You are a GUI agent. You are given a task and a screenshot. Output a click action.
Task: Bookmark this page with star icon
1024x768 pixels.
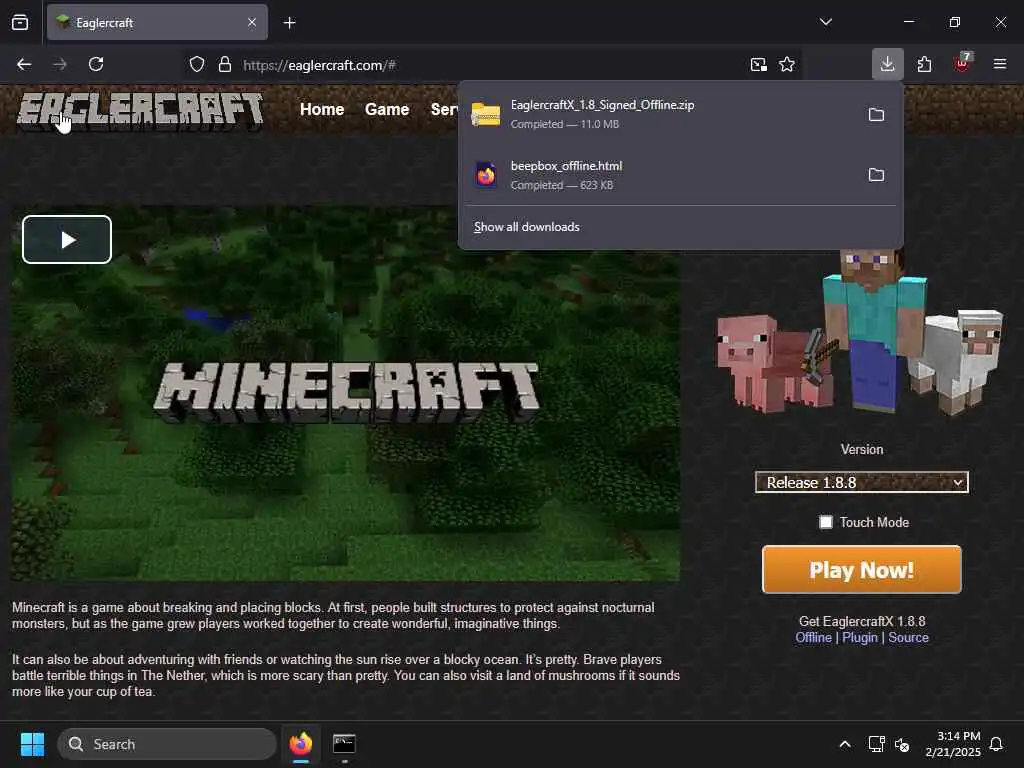point(787,65)
